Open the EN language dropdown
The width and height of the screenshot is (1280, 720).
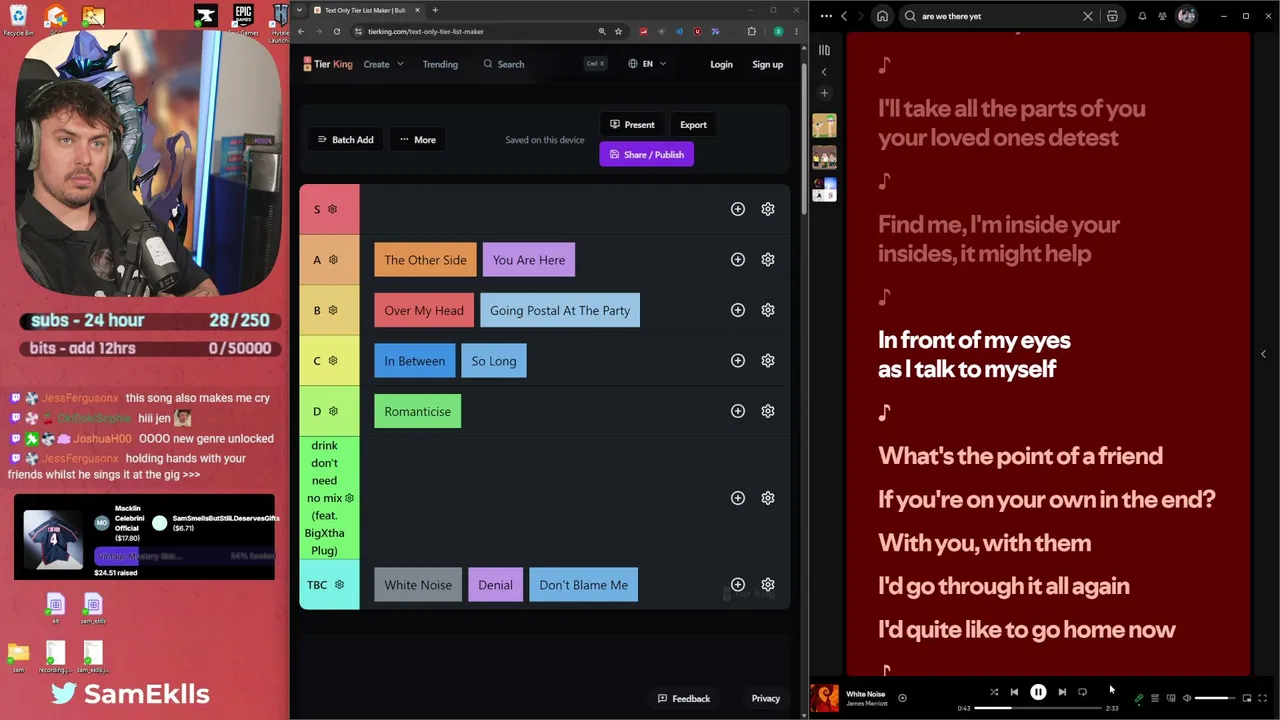[647, 64]
